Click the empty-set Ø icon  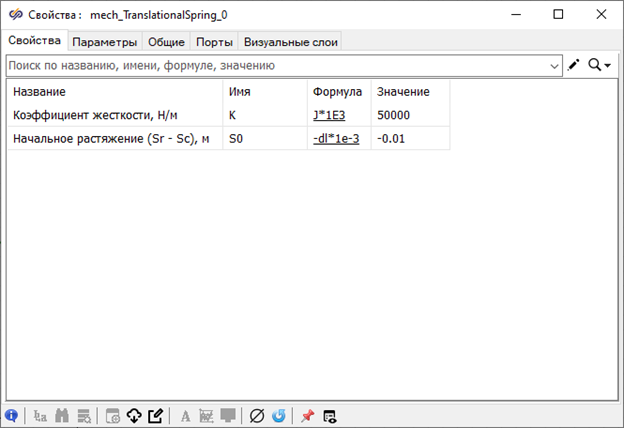[x=256, y=415]
